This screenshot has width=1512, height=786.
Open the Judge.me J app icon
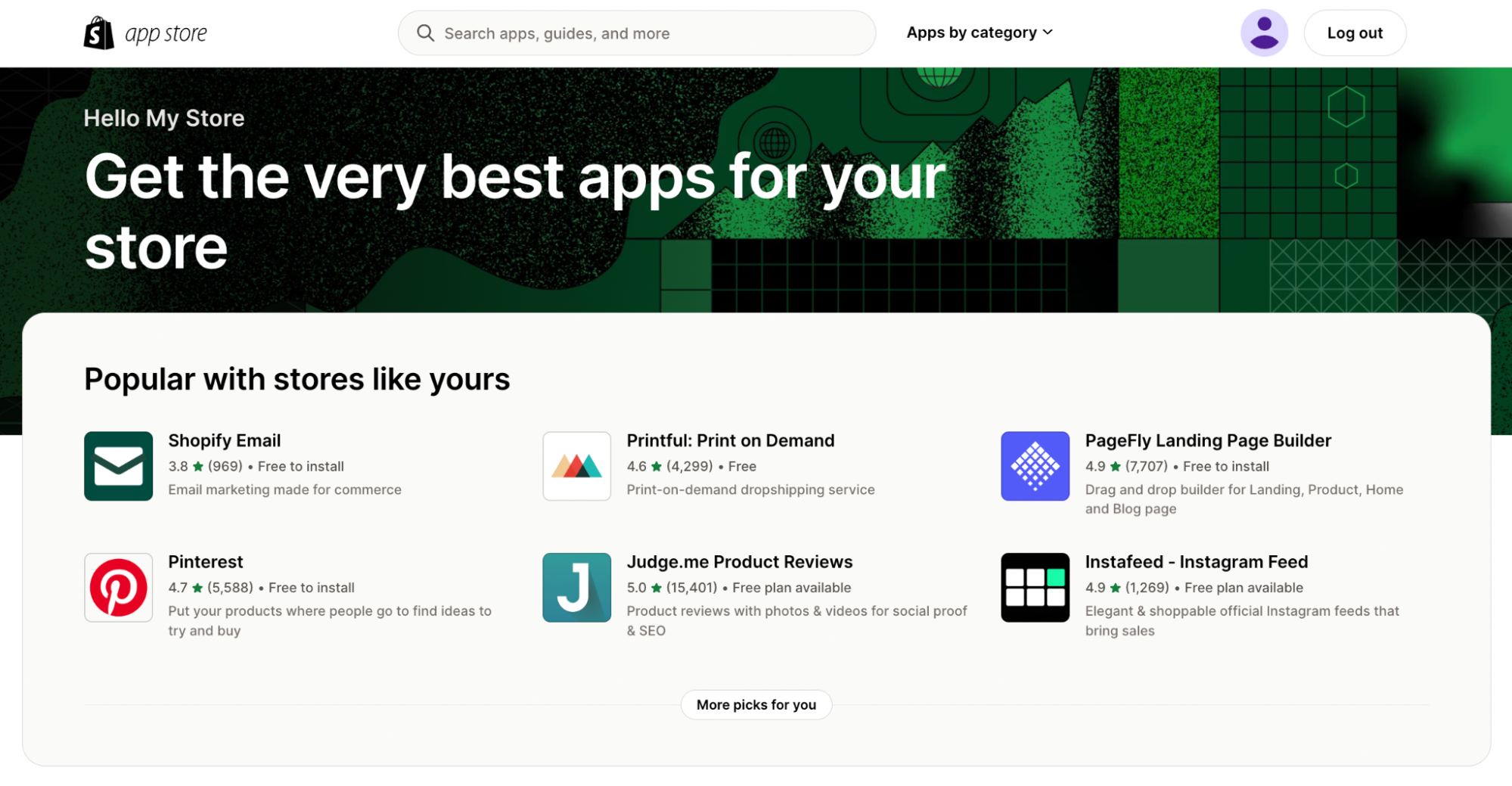pos(576,587)
